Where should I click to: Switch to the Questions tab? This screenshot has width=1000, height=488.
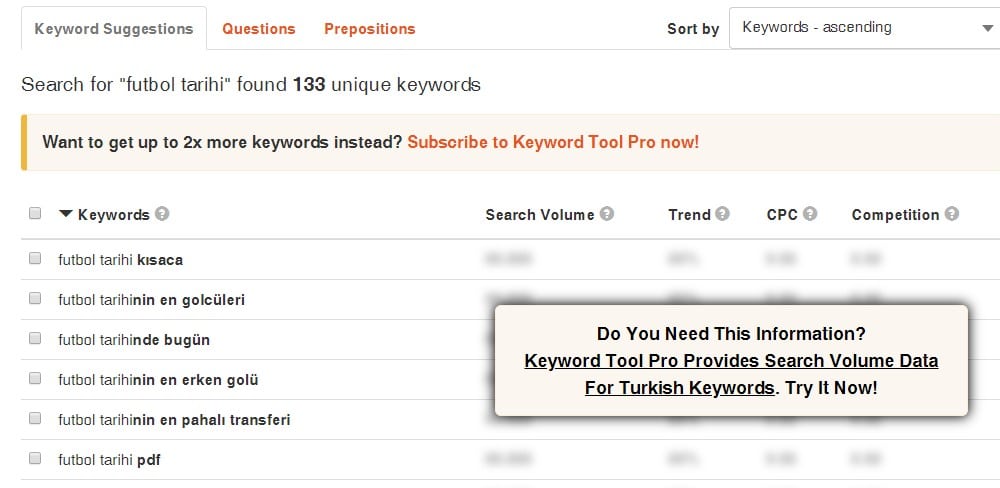[x=259, y=29]
